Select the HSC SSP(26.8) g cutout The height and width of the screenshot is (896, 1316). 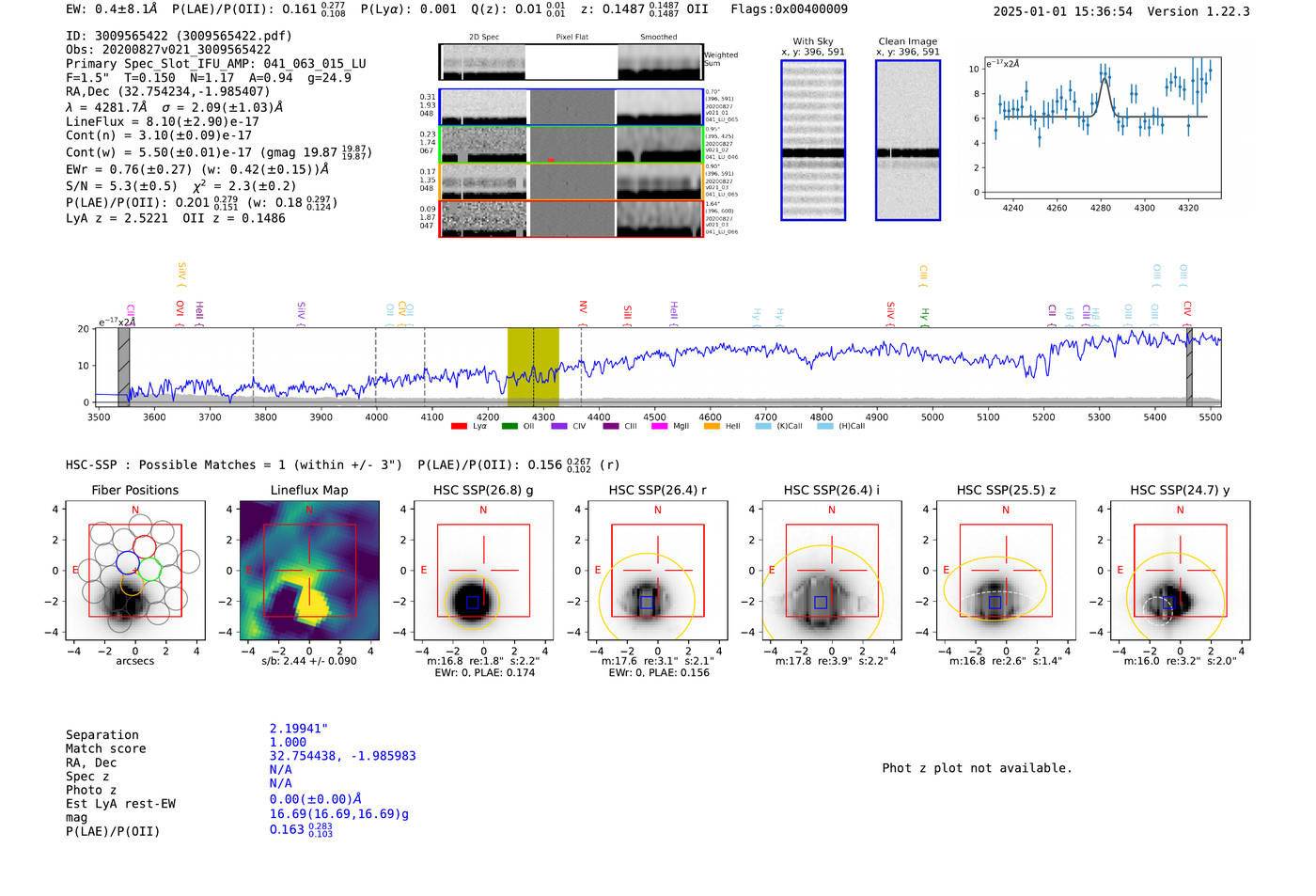(483, 570)
